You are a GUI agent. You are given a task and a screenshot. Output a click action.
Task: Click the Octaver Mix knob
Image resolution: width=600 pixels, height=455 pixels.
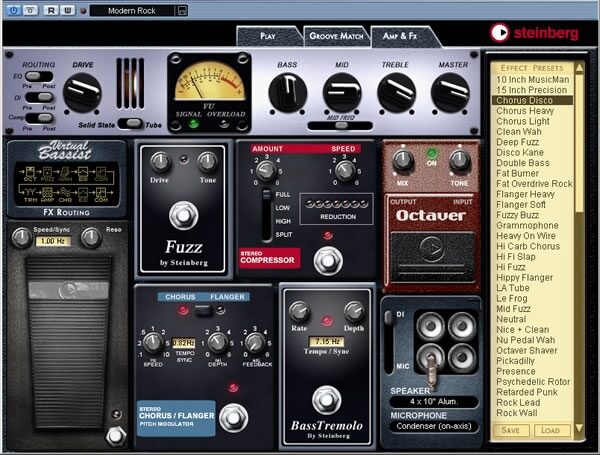point(403,160)
